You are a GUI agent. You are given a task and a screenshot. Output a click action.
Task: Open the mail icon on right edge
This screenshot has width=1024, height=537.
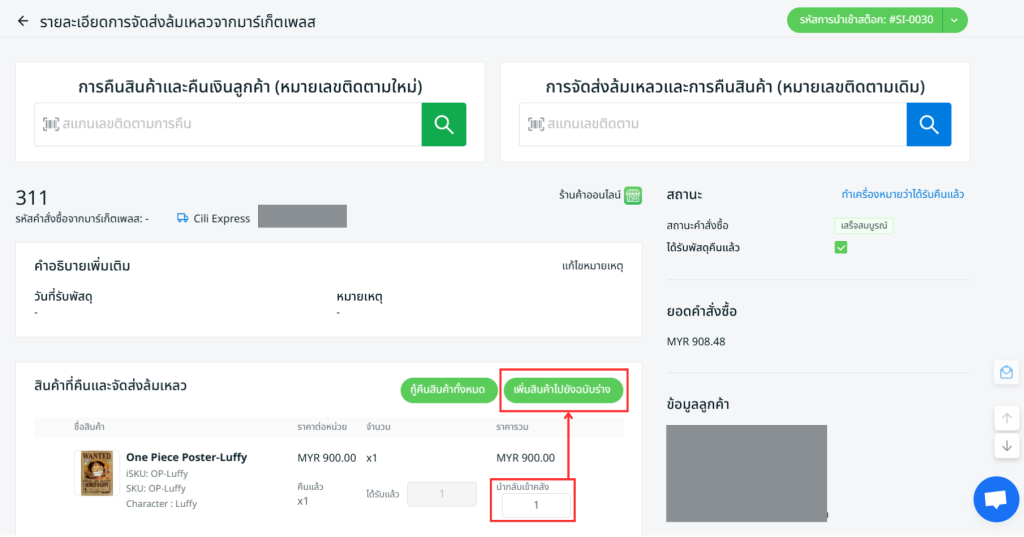click(x=1007, y=372)
